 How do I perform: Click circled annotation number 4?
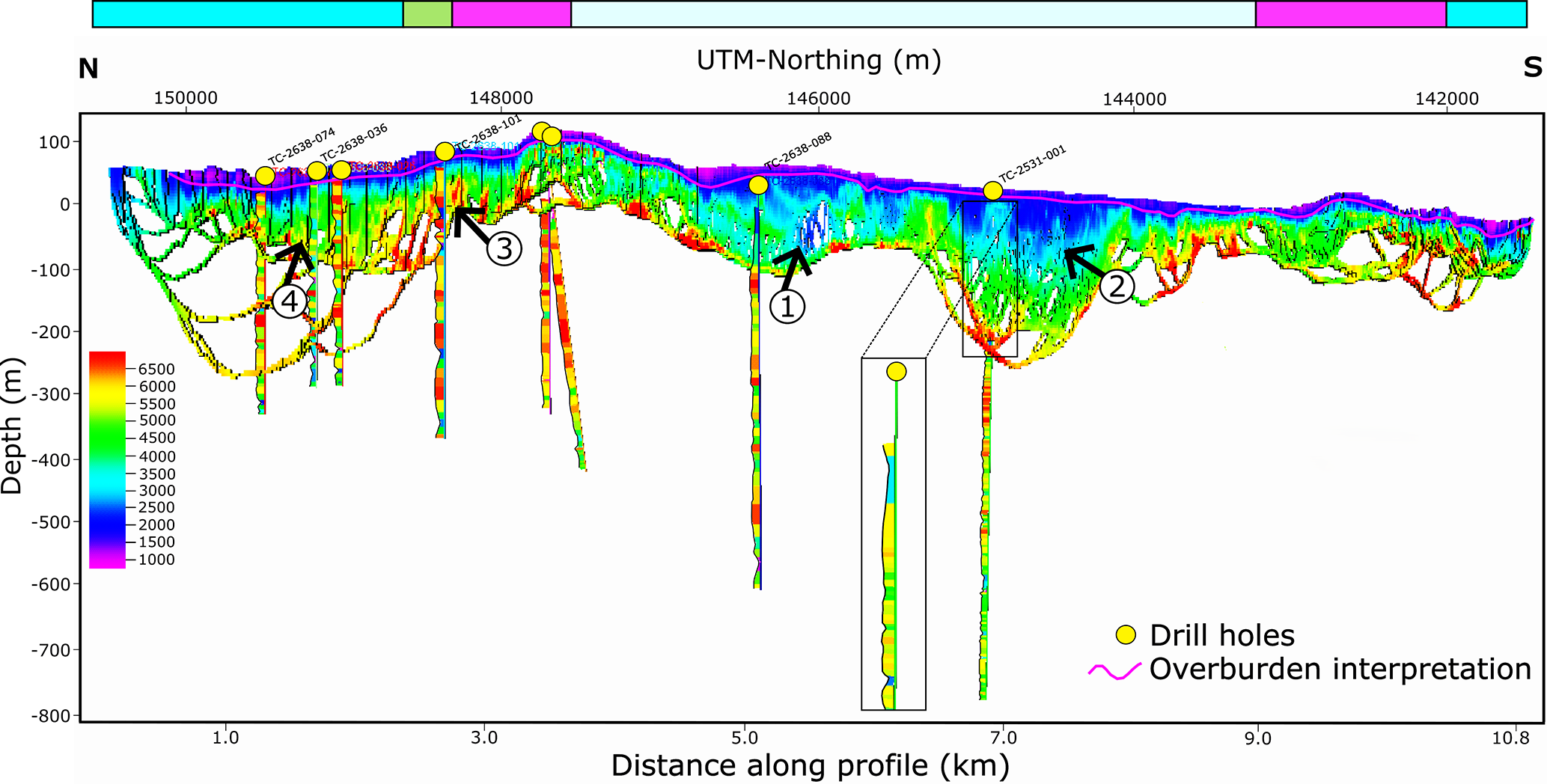[x=290, y=301]
